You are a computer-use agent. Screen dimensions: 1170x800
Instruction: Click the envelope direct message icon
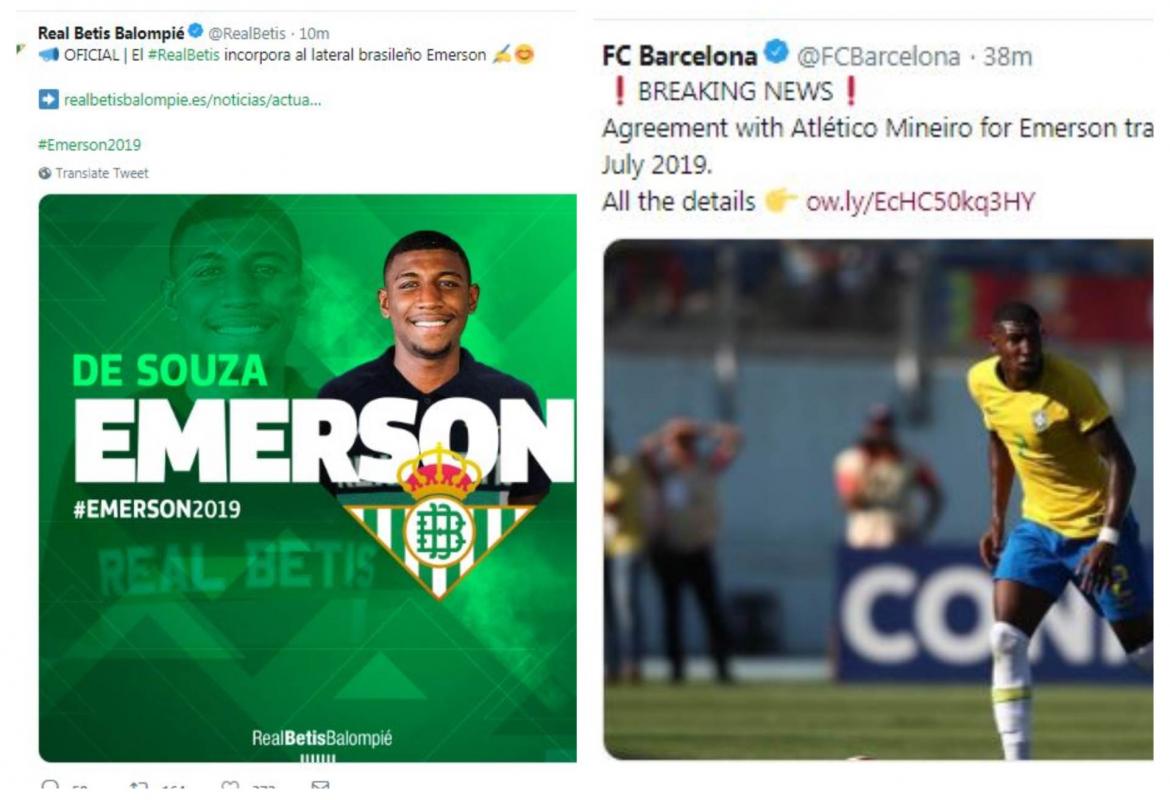(x=320, y=785)
